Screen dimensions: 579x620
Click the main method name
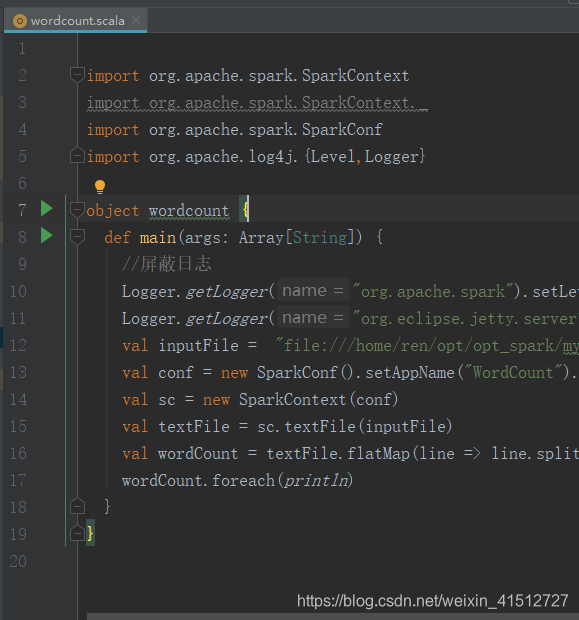pyautogui.click(x=157, y=238)
